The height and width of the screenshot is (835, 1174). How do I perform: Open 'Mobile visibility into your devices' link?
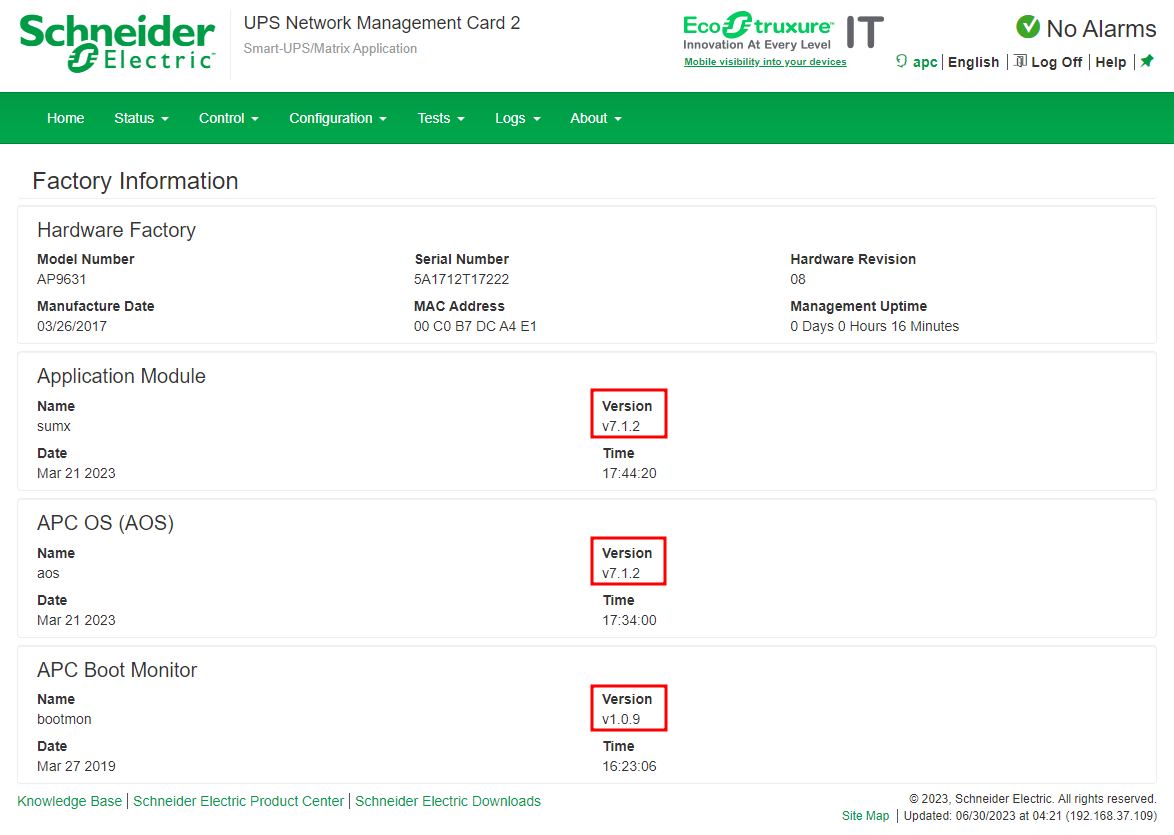point(765,62)
